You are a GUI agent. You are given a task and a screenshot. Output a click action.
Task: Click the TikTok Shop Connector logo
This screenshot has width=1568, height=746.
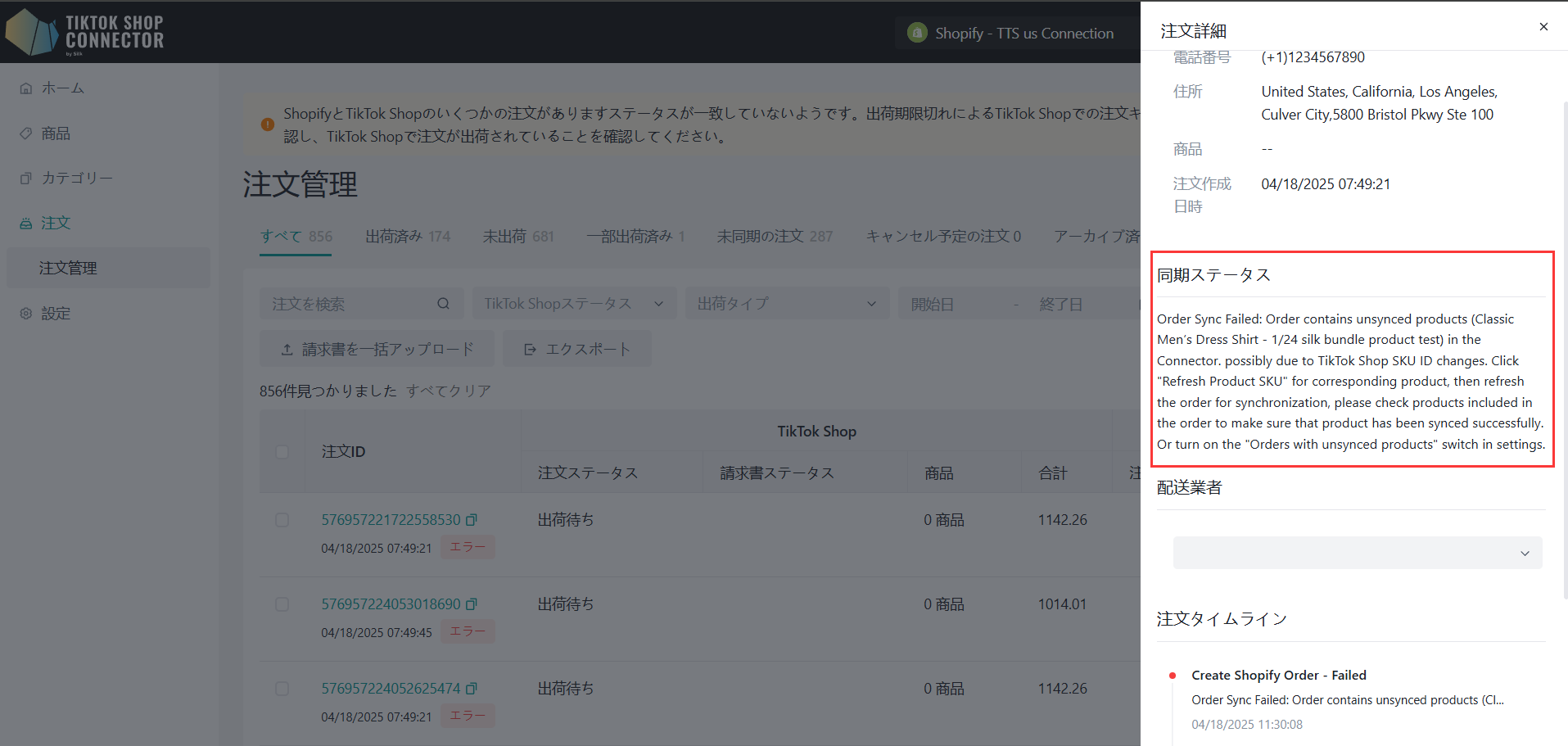tap(84, 32)
